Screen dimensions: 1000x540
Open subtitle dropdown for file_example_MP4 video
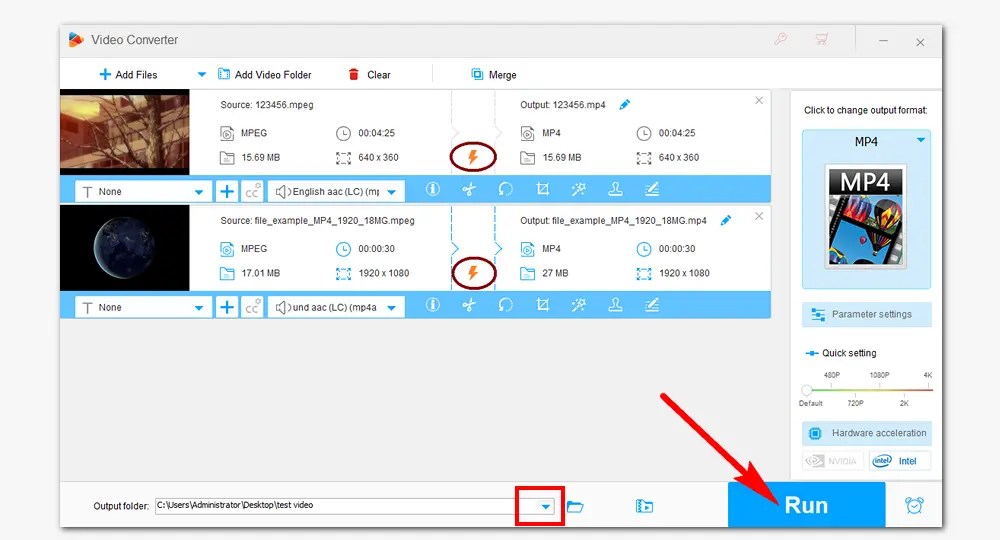(x=143, y=307)
